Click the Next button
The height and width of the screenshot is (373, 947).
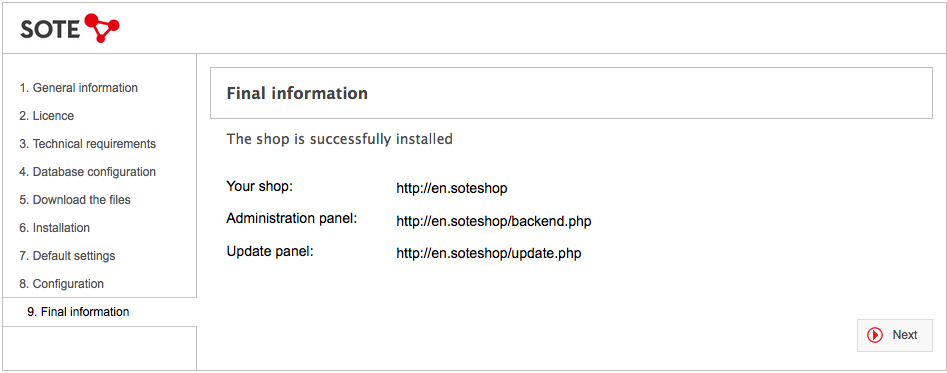click(x=894, y=336)
